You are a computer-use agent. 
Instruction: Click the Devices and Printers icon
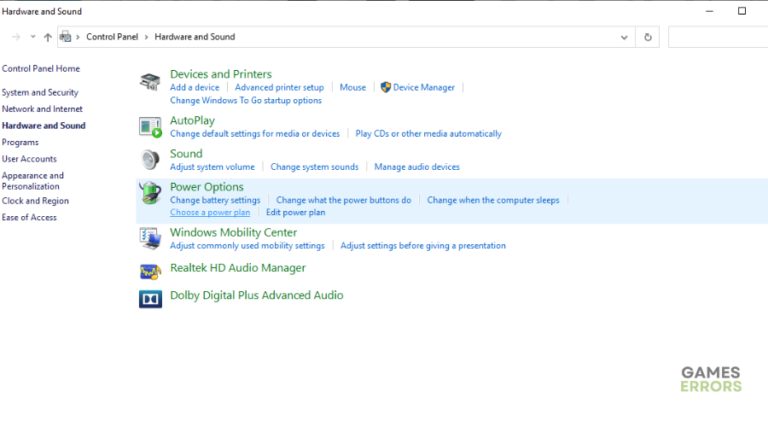(x=150, y=81)
